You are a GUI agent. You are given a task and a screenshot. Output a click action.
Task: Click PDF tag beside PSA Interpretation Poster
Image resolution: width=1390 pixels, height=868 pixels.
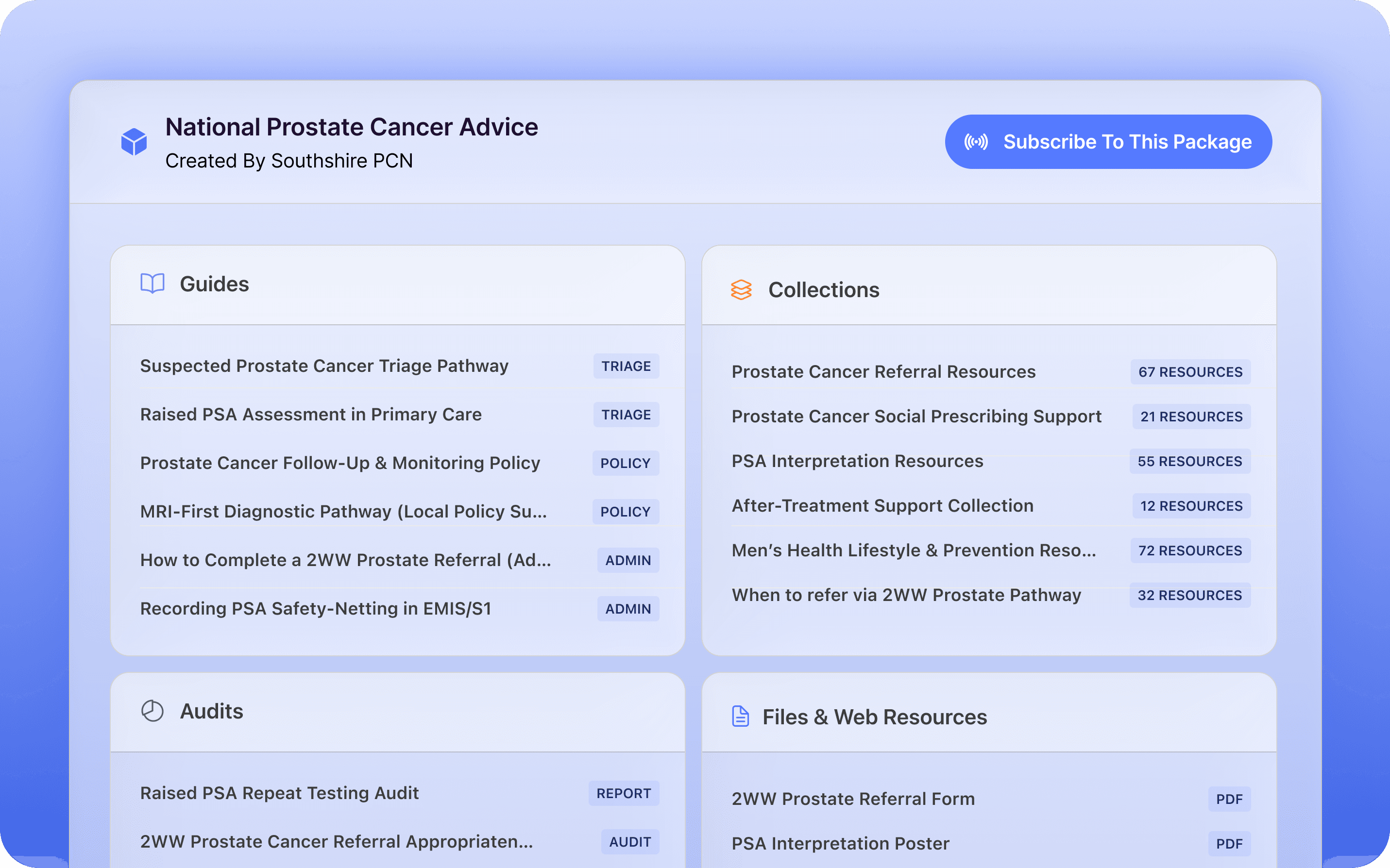point(1229,844)
